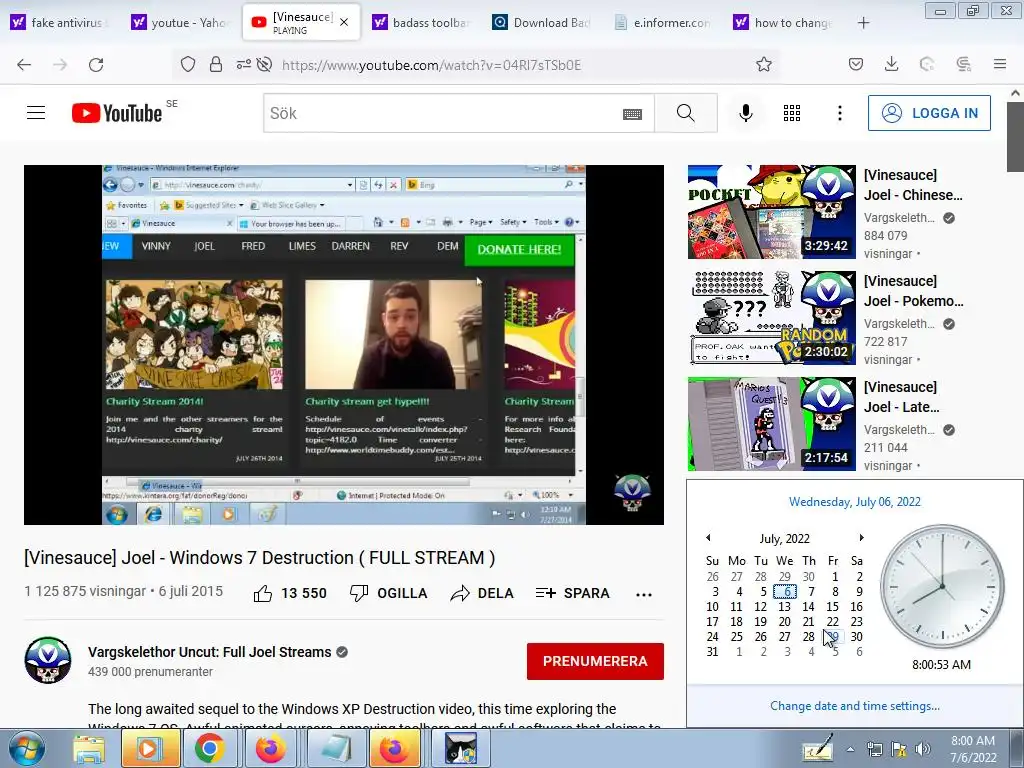This screenshot has width=1024, height=768.
Task: Close the Vinesauce playing tab
Action: pos(344,22)
